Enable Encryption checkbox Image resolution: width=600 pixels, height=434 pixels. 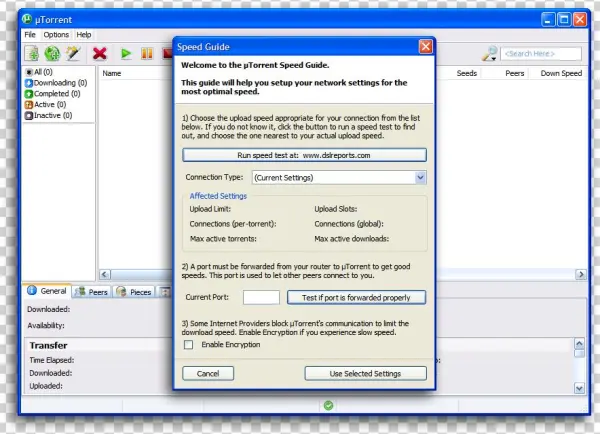pos(188,345)
